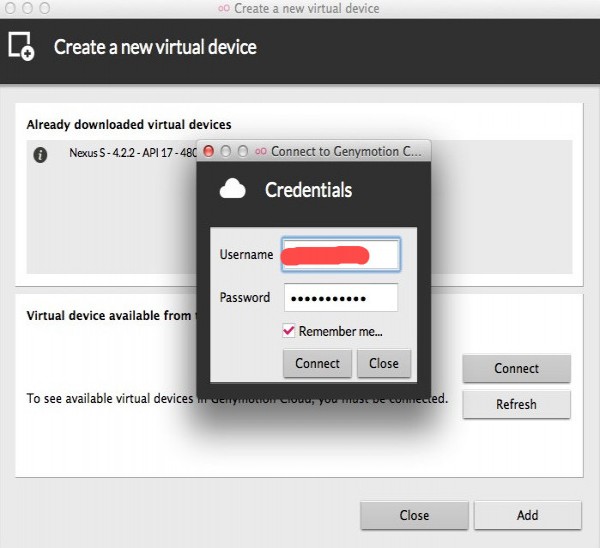
Task: Click the Genymotion logo in dialog title bar
Action: click(260, 151)
